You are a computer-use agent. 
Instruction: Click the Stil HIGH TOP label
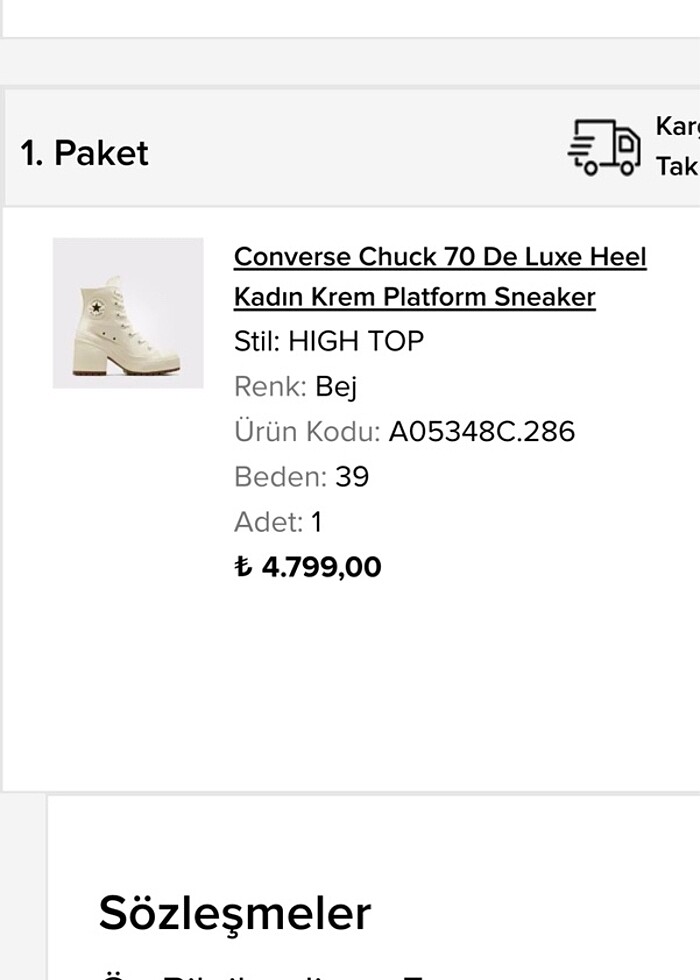tap(330, 341)
